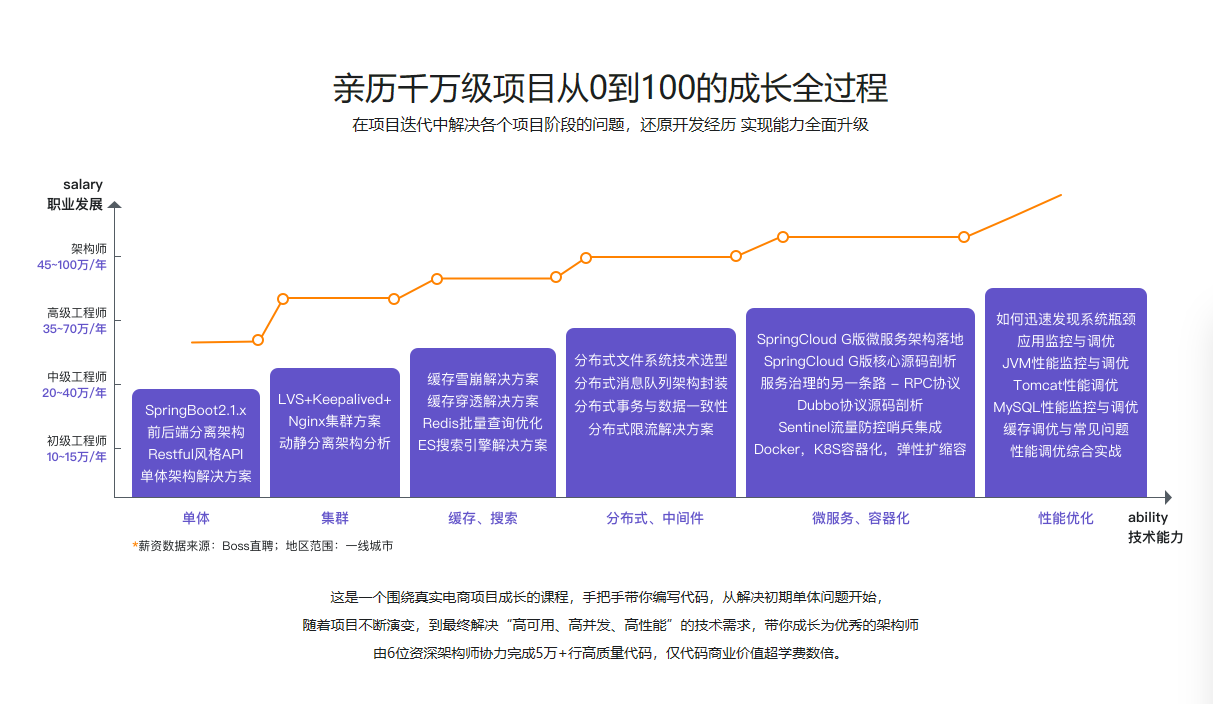Click SpringBoot2.1.x in the first block
Image resolution: width=1213 pixels, height=704 pixels.
pyautogui.click(x=196, y=410)
